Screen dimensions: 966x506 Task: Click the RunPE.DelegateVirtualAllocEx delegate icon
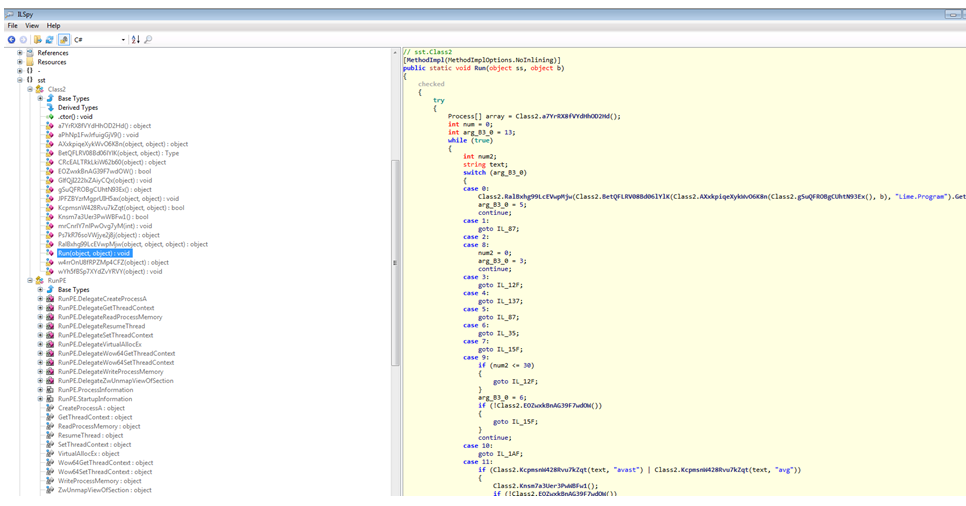point(50,344)
